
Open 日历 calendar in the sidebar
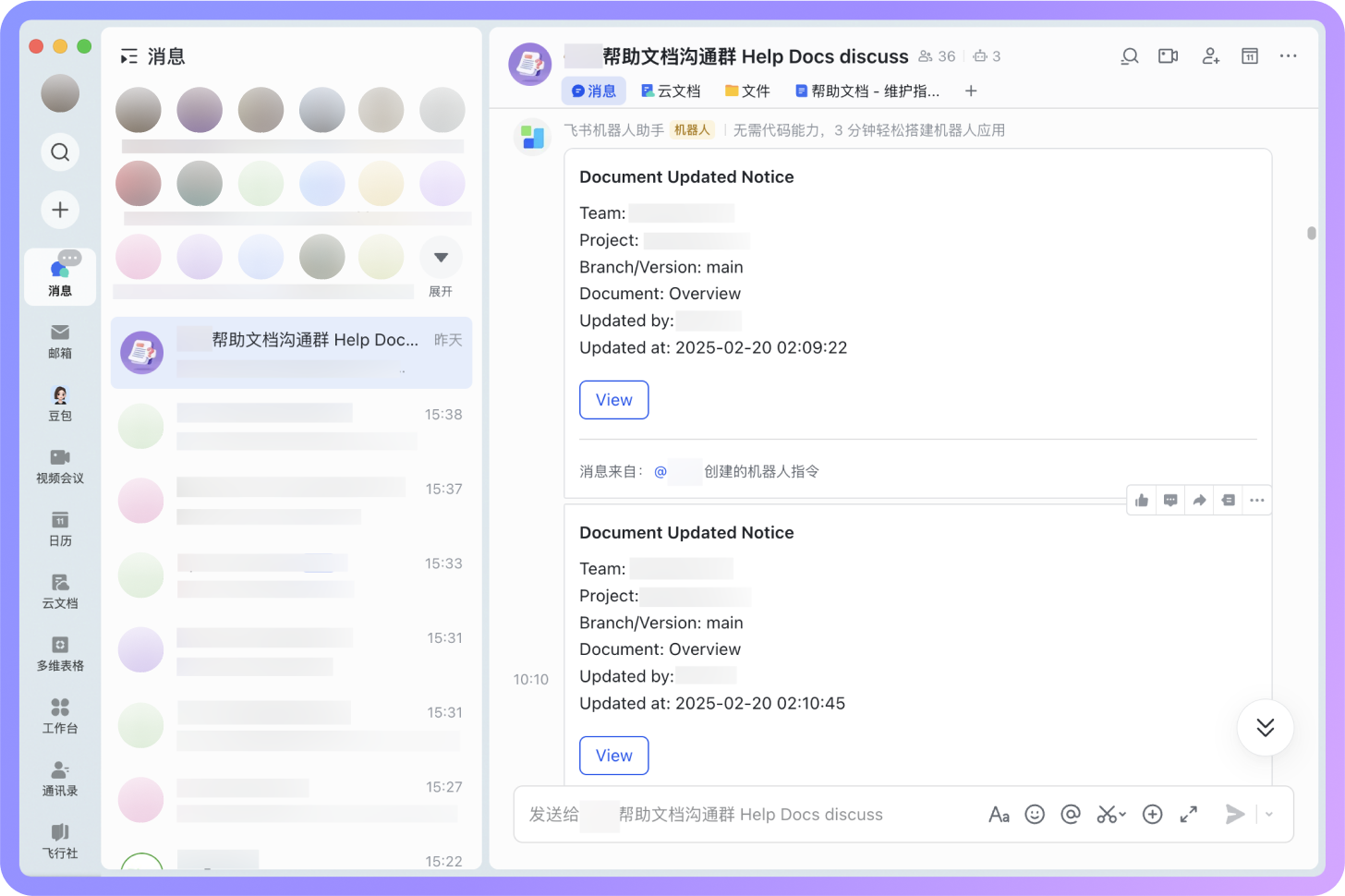point(60,528)
